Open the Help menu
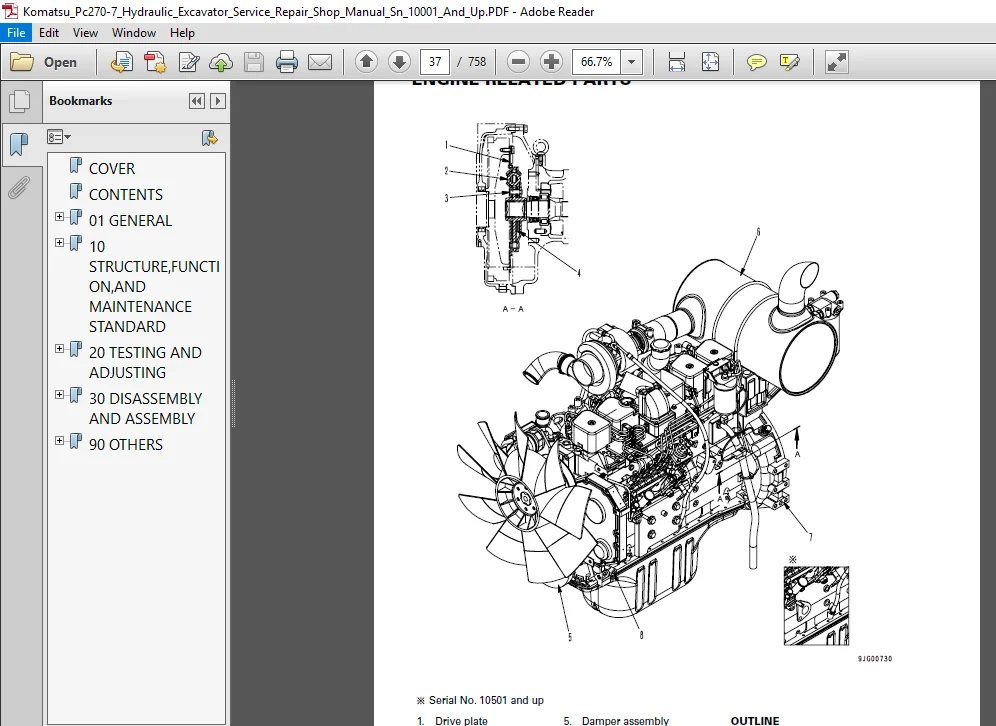Viewport: 996px width, 726px height. (x=182, y=32)
